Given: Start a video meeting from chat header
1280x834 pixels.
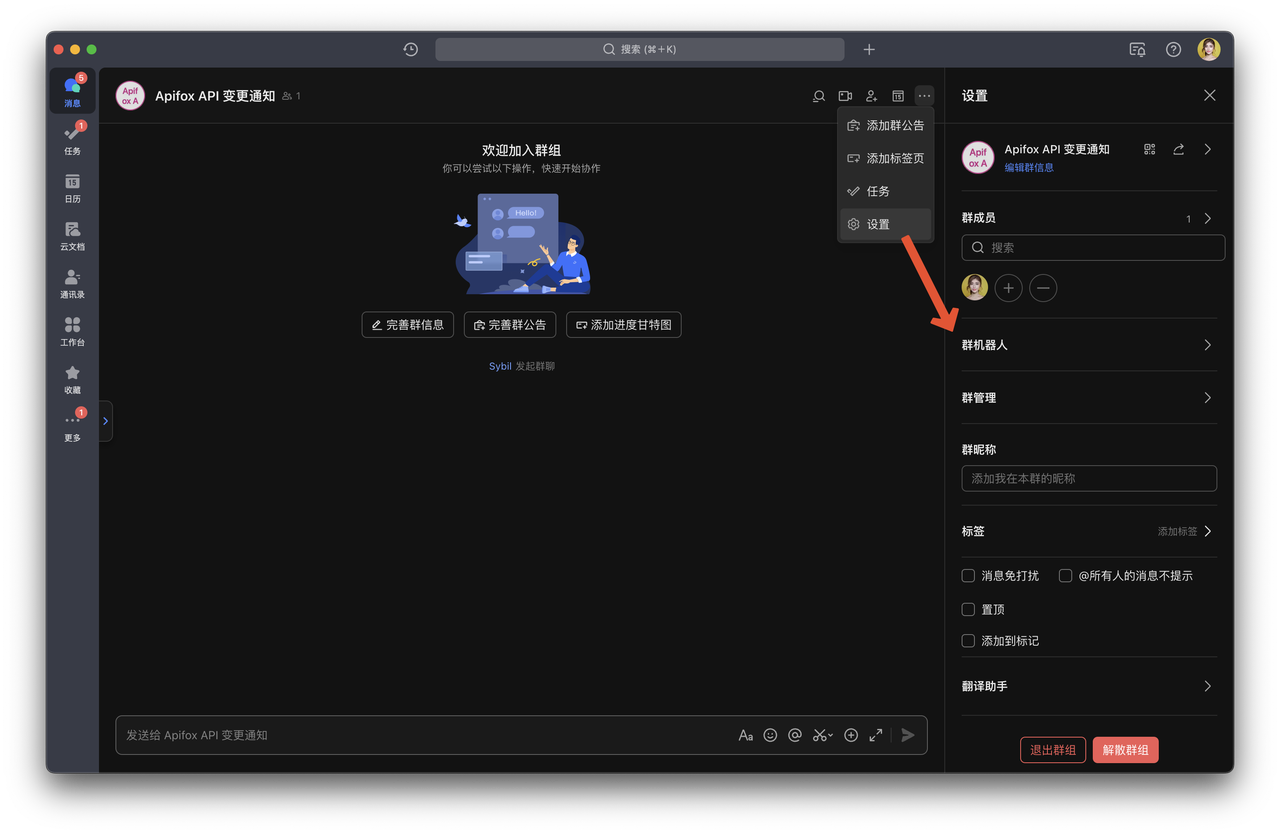Looking at the screenshot, I should [845, 96].
